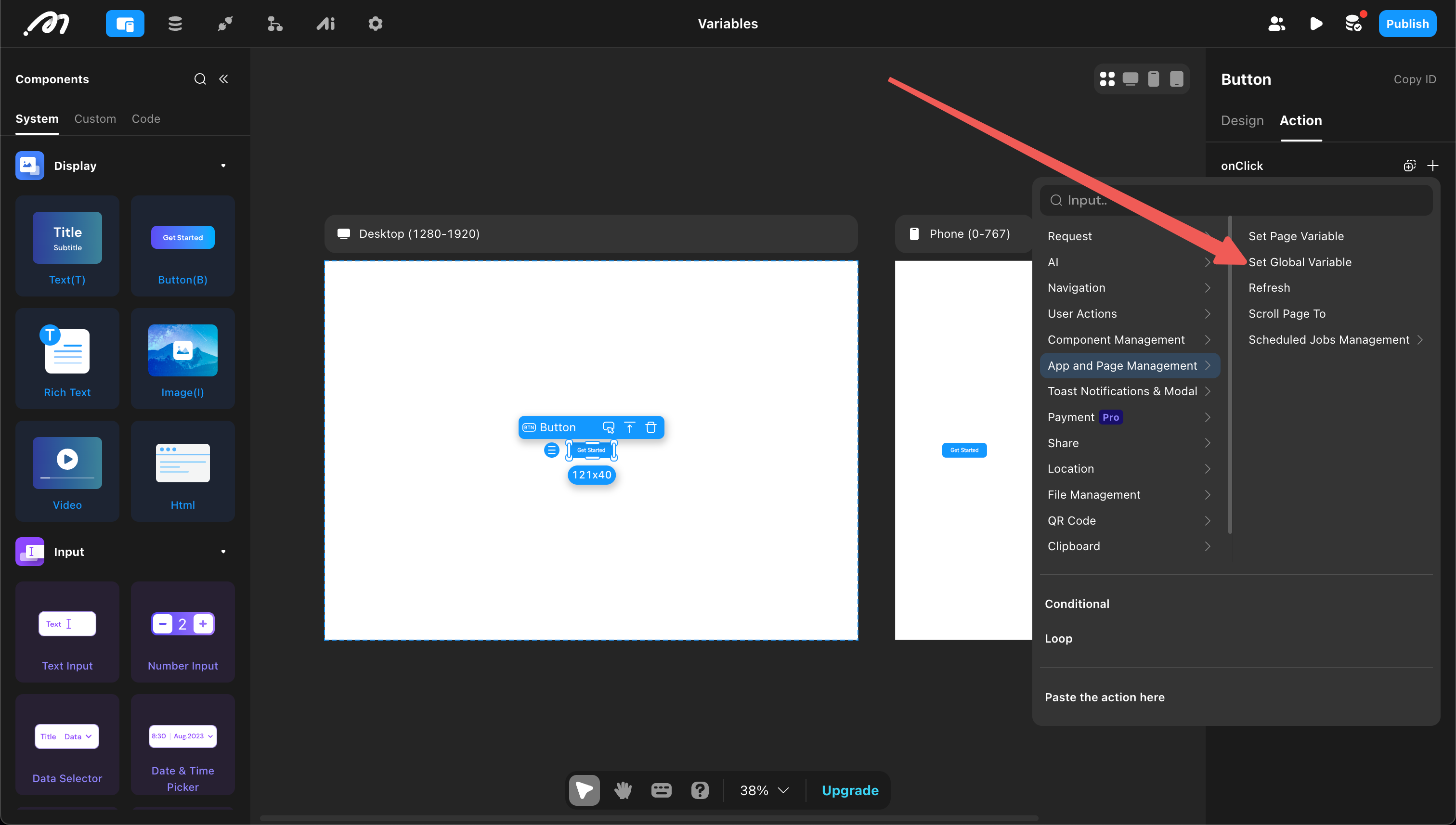This screenshot has height=825, width=1456.
Task: Switch to desktop-only viewport view
Action: (1130, 79)
